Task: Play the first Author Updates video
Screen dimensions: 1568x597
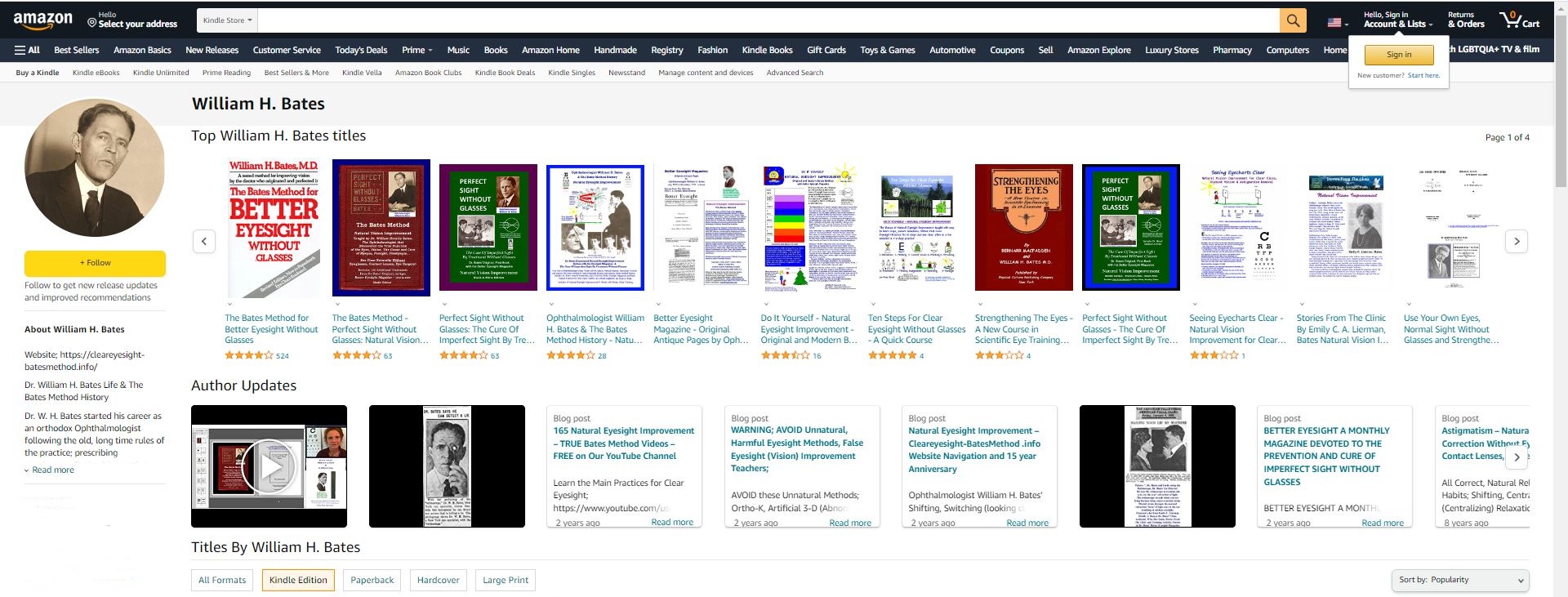Action: point(269,466)
